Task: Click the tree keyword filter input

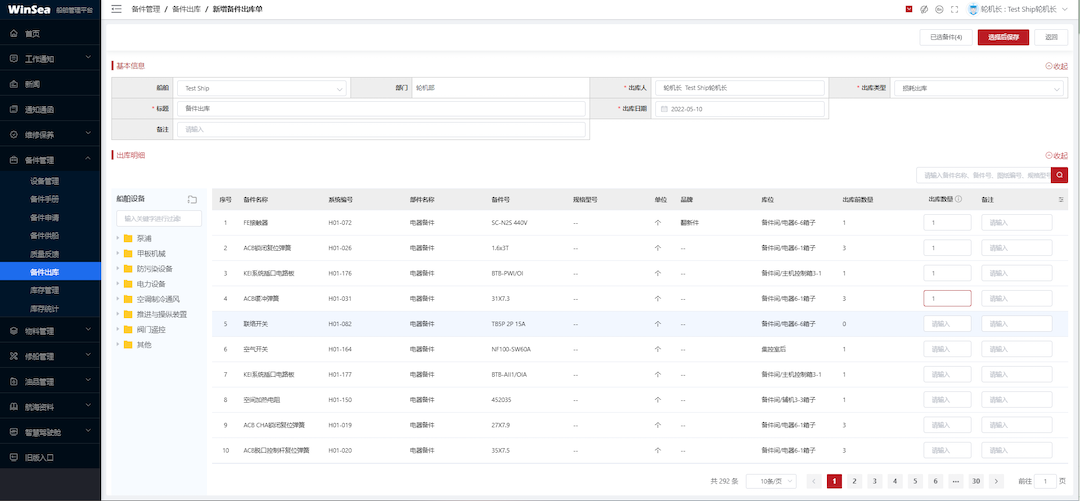Action: coord(159,218)
